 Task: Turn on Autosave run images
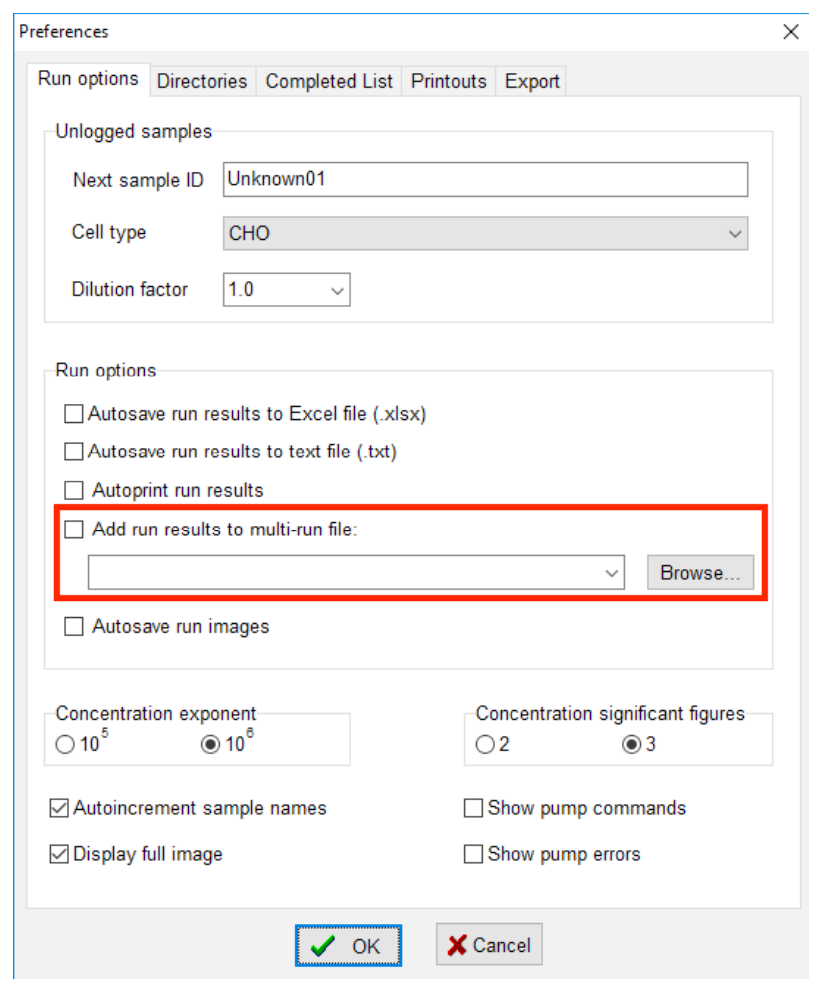[74, 627]
